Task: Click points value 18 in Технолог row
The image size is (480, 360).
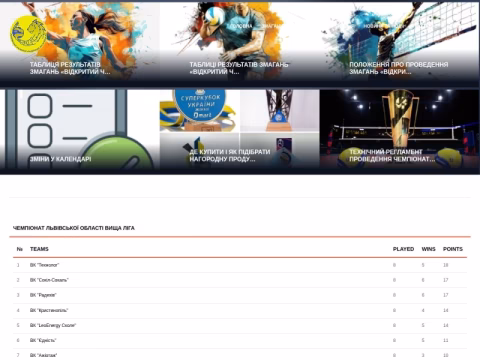Action: (x=446, y=265)
